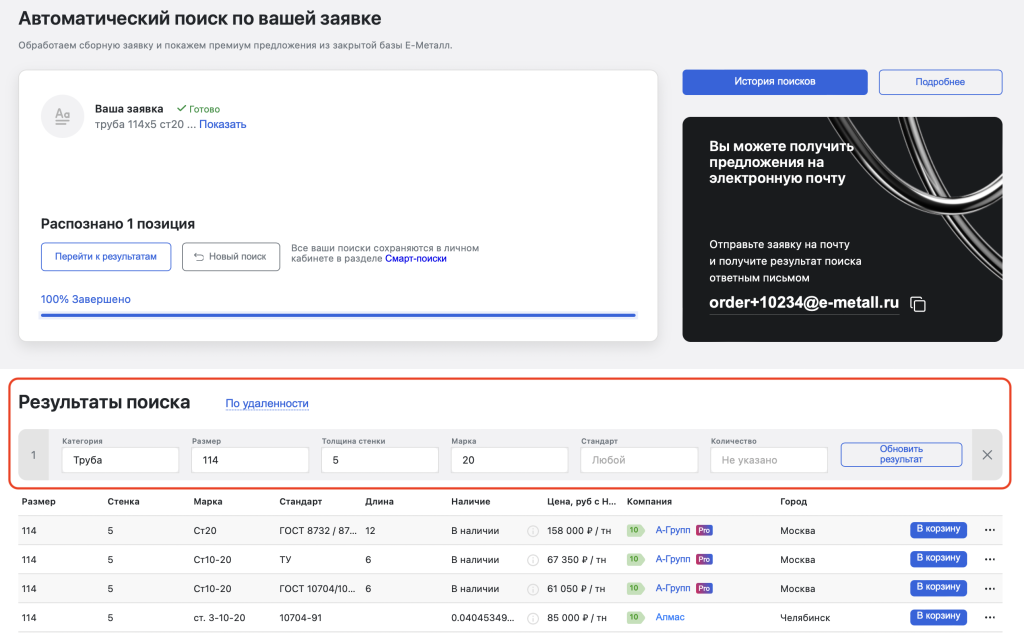Open three-dot menu for 158 000 ₽ row

pyautogui.click(x=990, y=531)
